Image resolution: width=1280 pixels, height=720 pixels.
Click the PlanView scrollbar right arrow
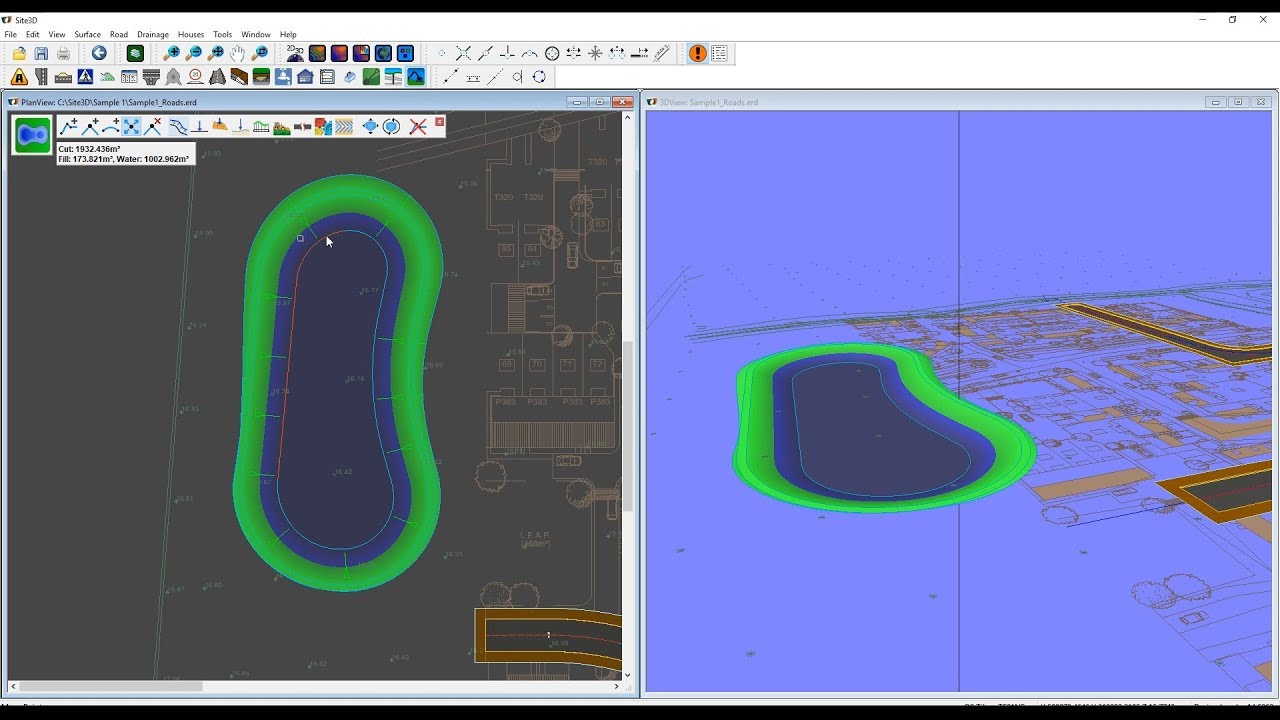point(616,686)
